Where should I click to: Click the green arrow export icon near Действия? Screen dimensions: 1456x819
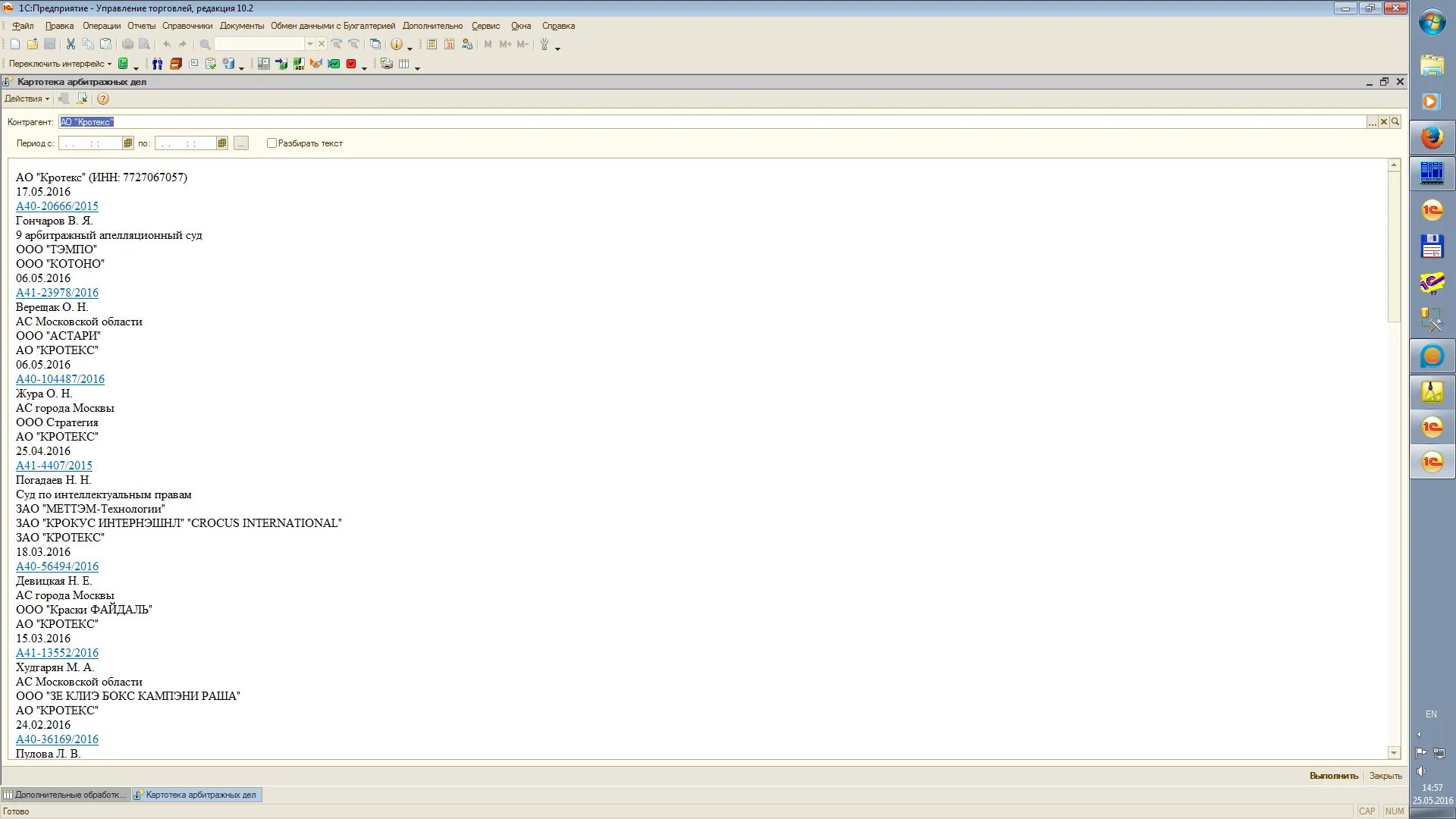point(82,99)
